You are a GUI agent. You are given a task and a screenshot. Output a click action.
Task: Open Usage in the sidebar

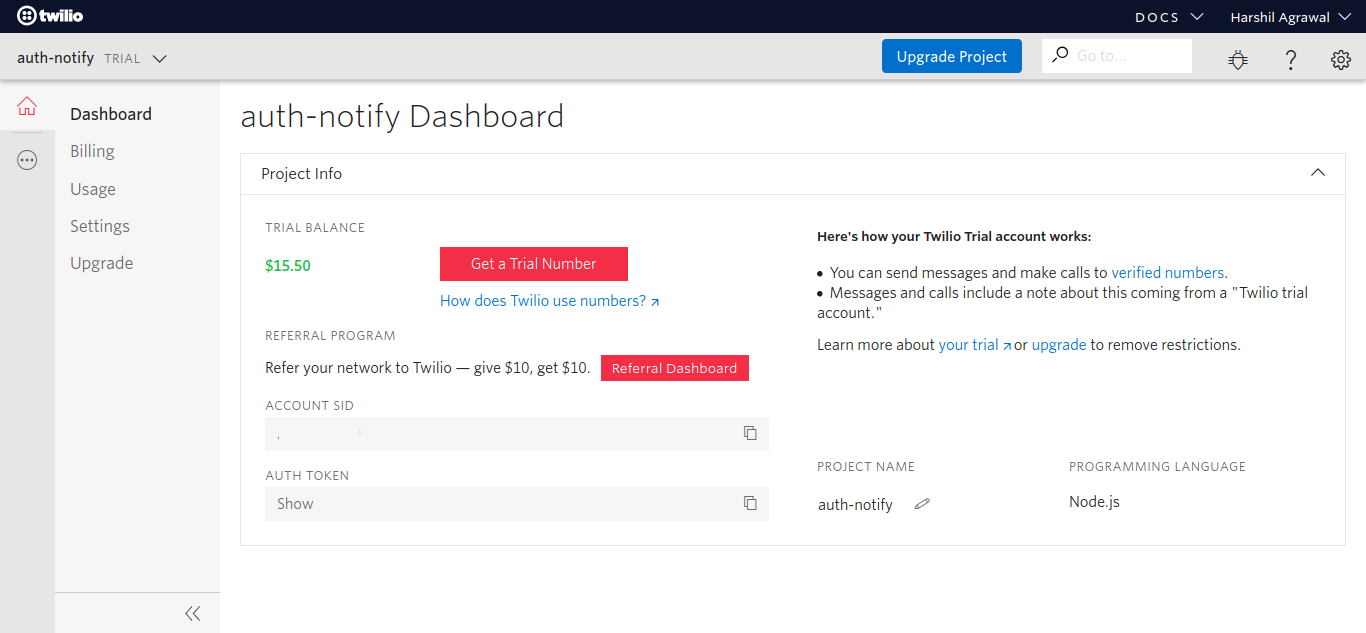(93, 189)
